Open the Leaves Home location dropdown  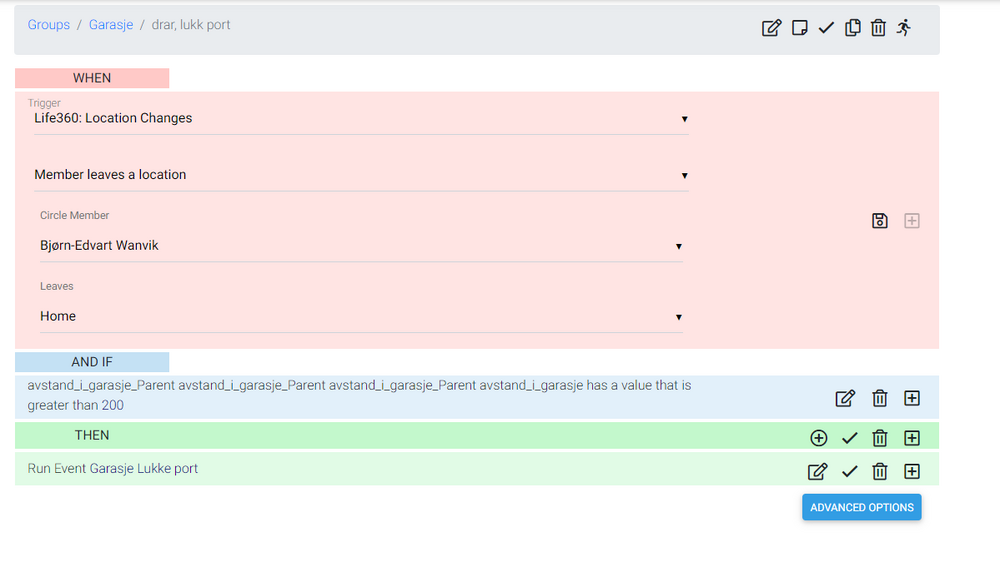coord(360,316)
